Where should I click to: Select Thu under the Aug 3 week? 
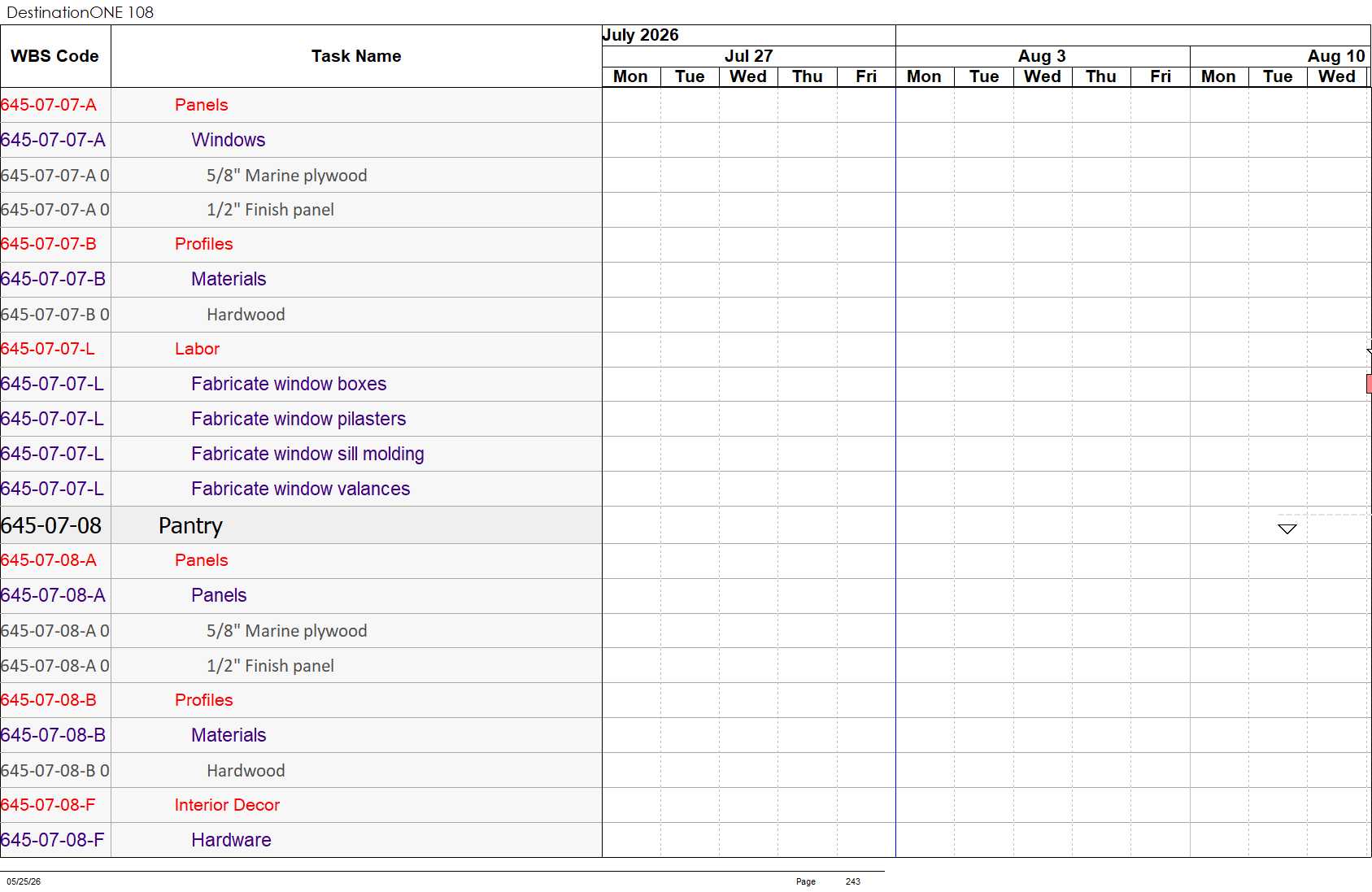tap(1101, 76)
